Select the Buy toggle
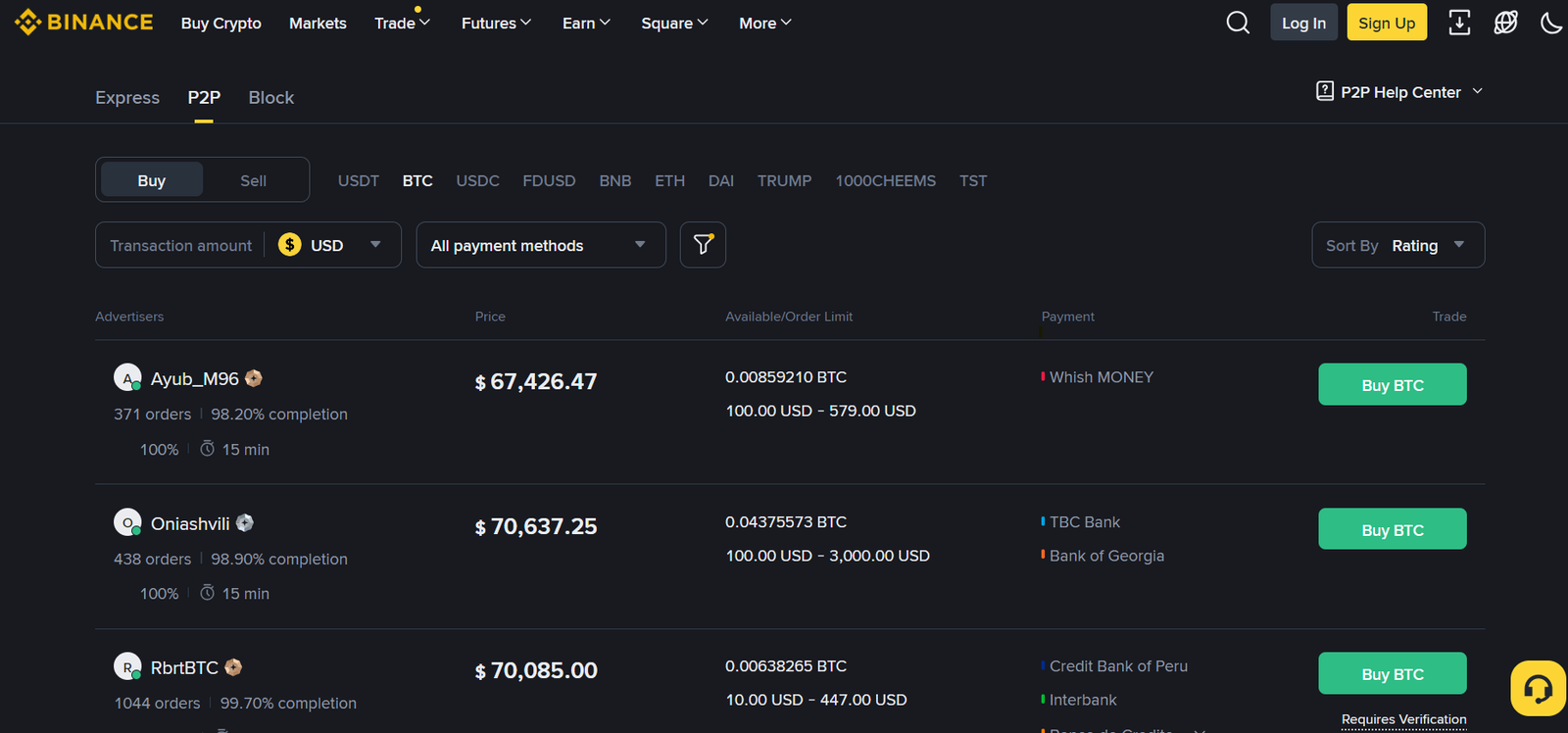Viewport: 1568px width, 733px height. [152, 180]
